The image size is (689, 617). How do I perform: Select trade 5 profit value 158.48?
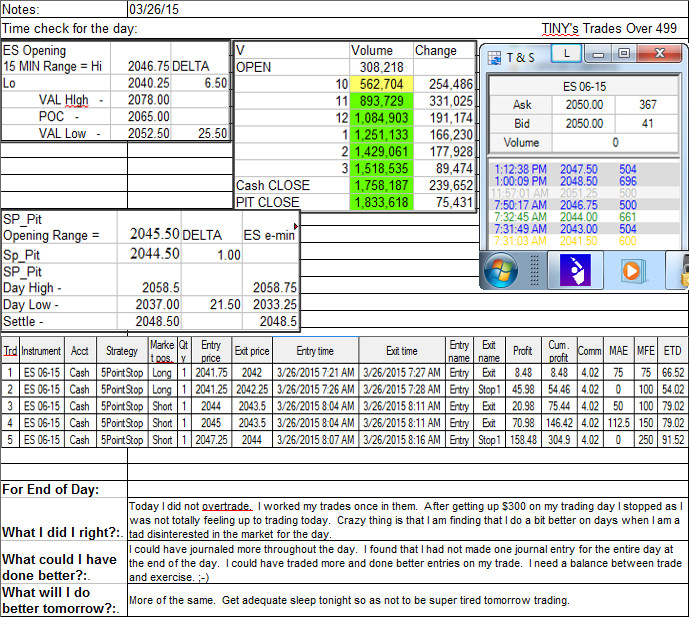523,439
